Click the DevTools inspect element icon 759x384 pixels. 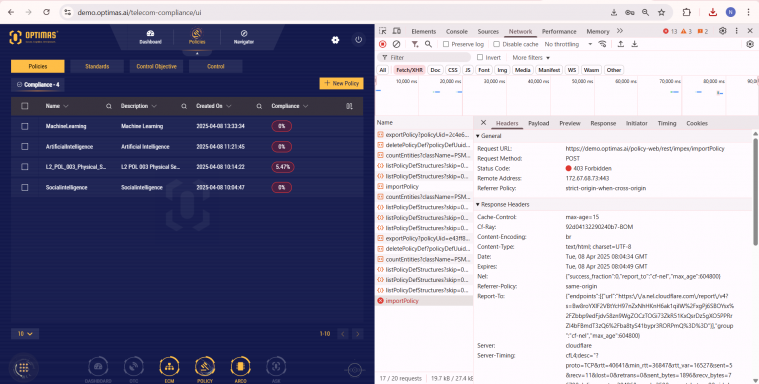tap(382, 31)
